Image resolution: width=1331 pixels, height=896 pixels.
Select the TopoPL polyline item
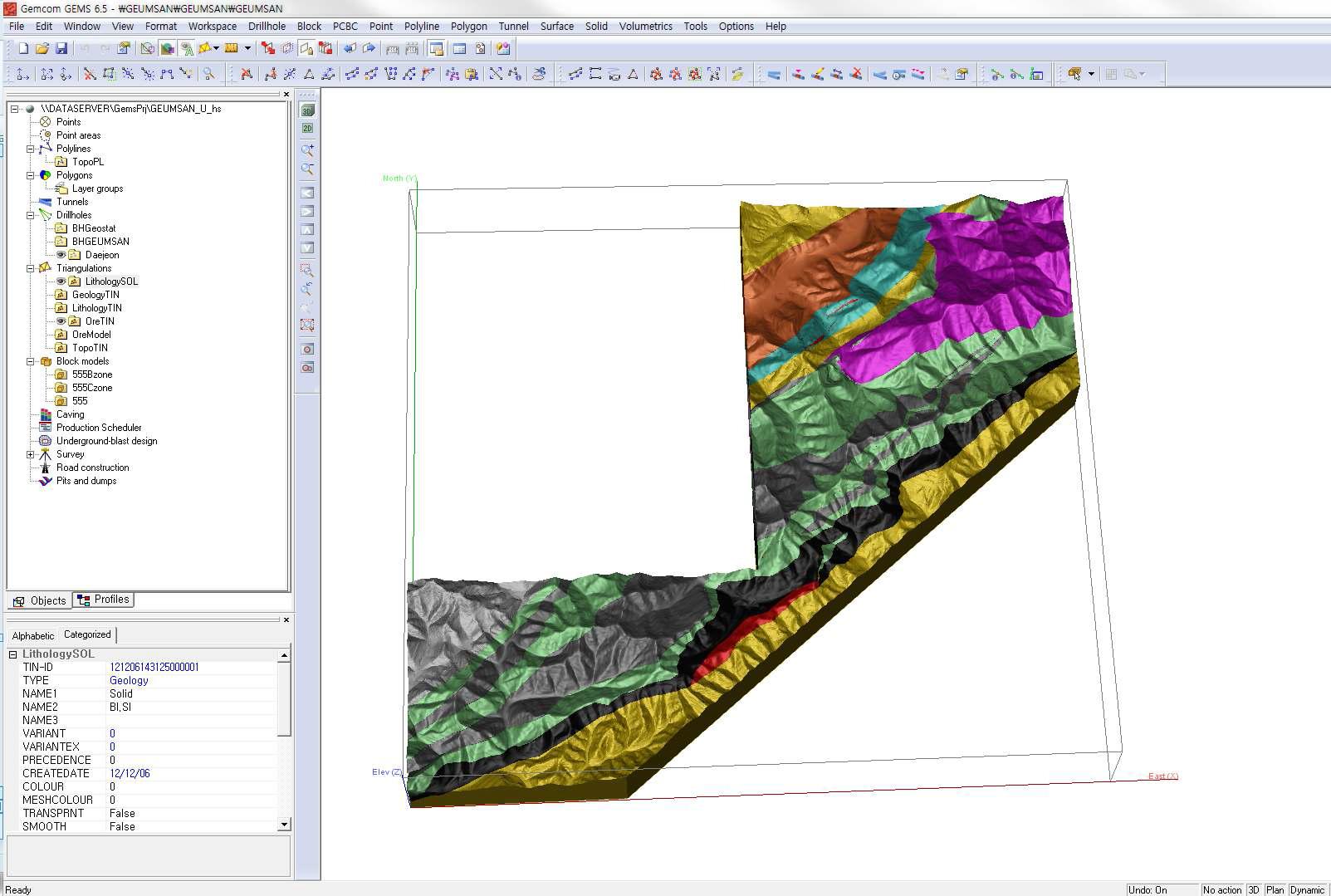87,162
